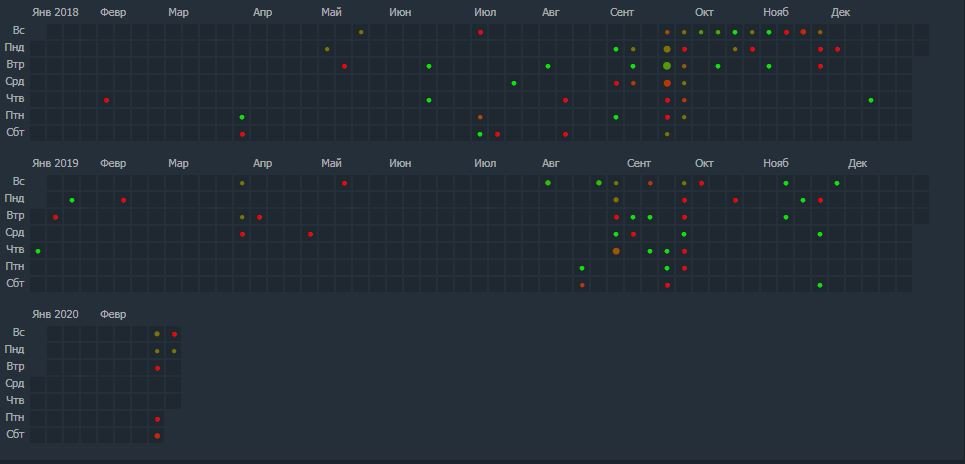Screen dimensions: 965x464
Task: Click the green Saturday dot in November 2019
Action: pos(819,285)
